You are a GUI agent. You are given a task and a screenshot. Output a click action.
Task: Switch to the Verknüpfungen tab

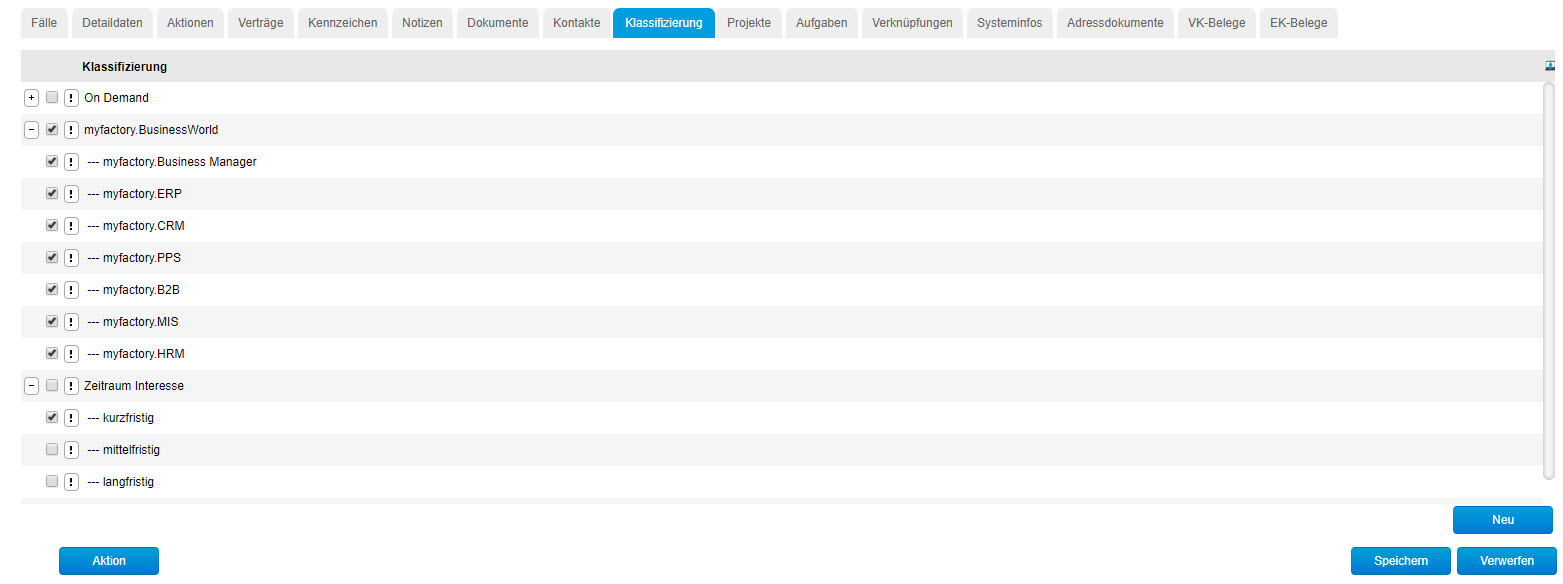pyautogui.click(x=912, y=23)
